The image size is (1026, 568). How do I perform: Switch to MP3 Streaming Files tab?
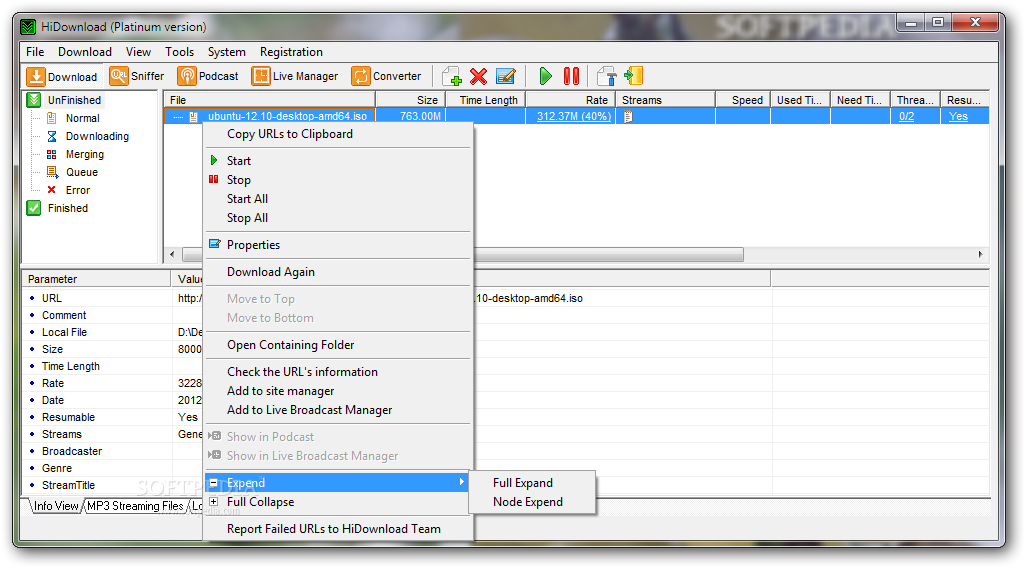coord(135,506)
